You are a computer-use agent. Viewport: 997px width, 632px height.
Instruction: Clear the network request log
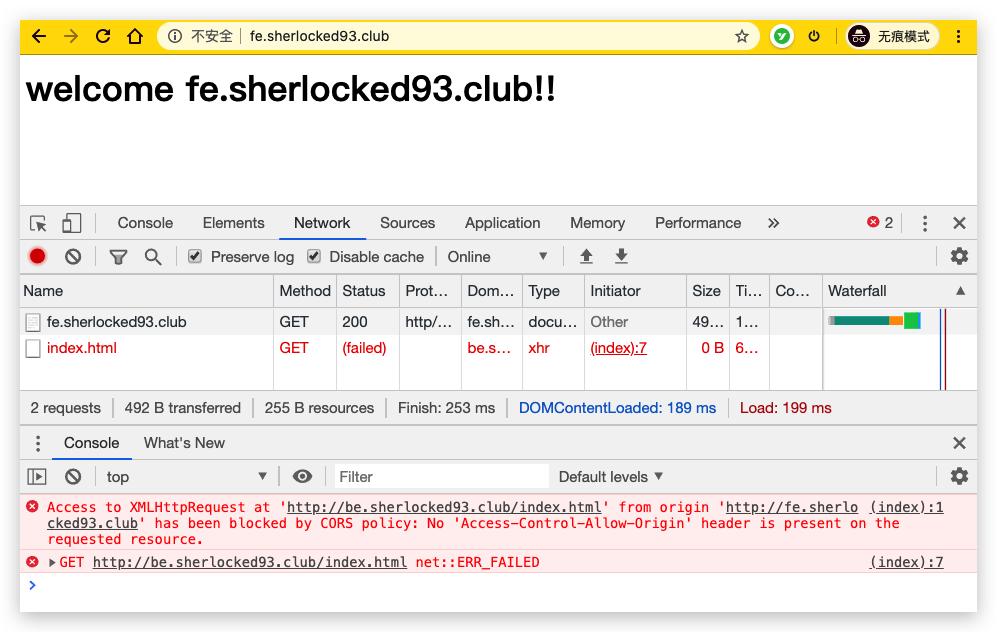coord(73,257)
